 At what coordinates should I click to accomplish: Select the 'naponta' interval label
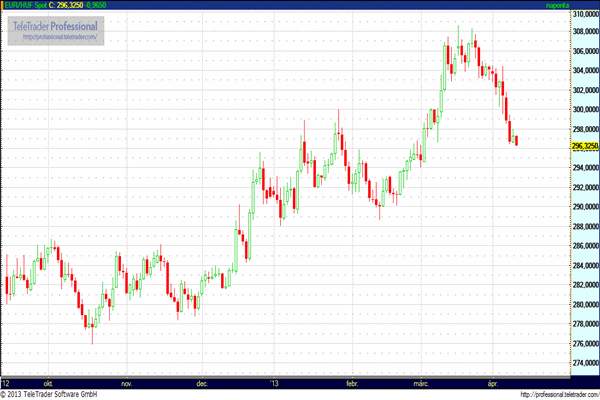(x=582, y=6)
